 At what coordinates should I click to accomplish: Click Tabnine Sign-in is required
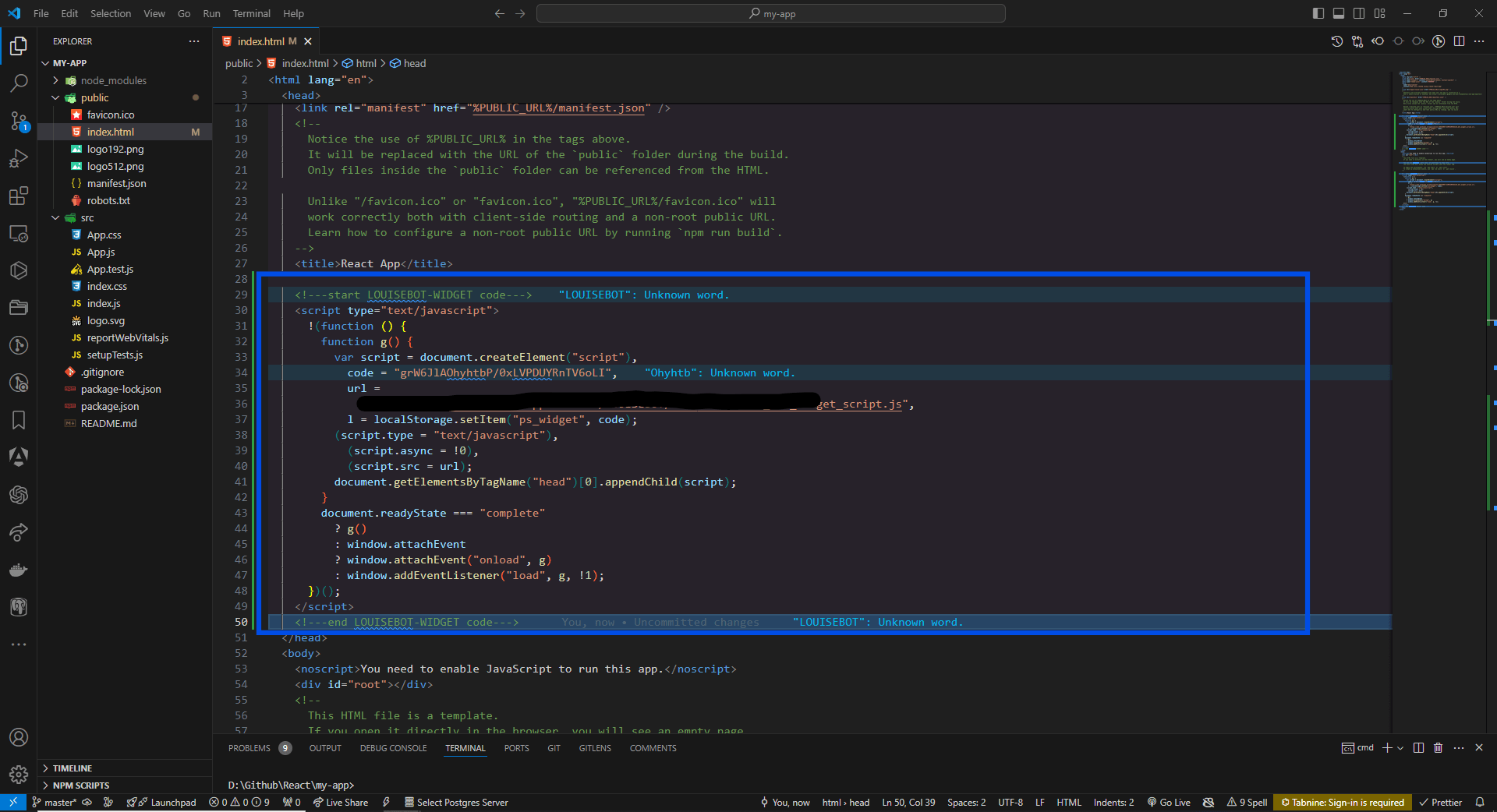pos(1342,803)
